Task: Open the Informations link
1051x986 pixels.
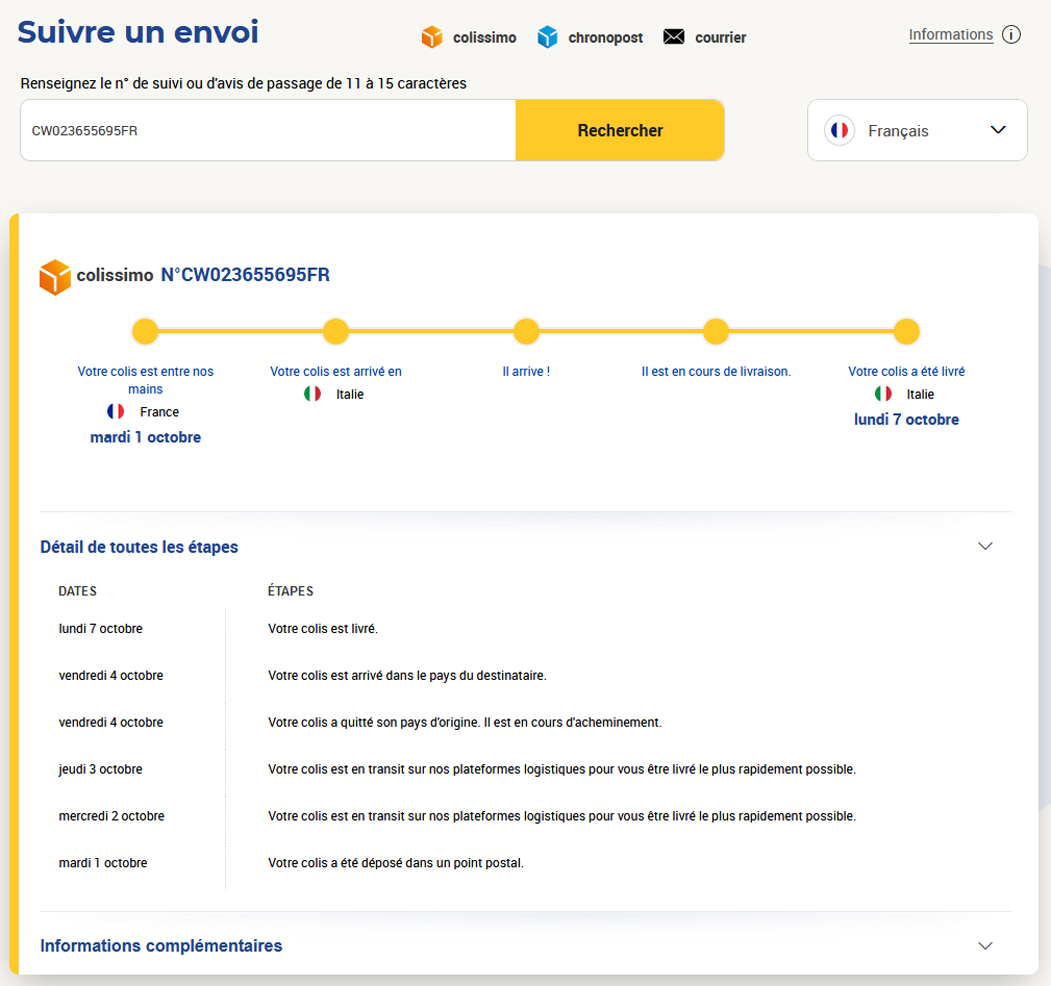Action: click(x=950, y=35)
